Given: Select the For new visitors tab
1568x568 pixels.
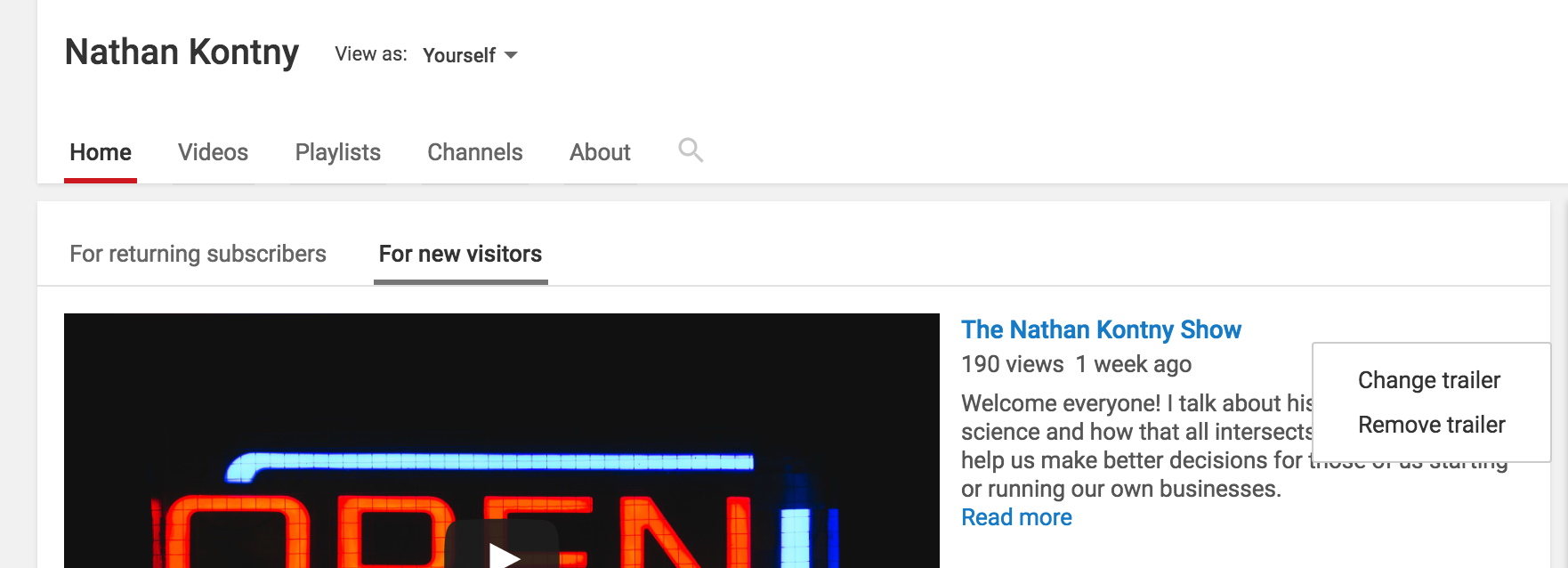Looking at the screenshot, I should click(x=460, y=254).
